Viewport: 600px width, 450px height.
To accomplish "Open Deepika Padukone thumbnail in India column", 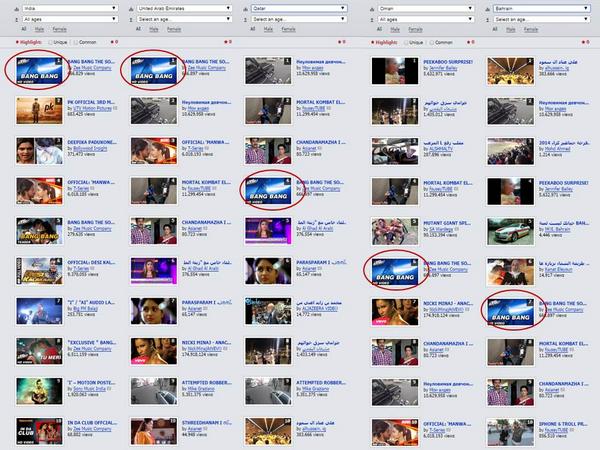I will tap(39, 151).
